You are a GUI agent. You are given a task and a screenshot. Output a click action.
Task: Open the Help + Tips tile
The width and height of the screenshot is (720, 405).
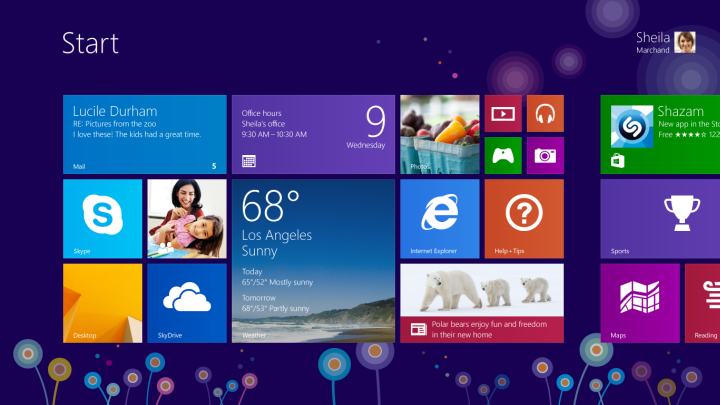pos(523,219)
